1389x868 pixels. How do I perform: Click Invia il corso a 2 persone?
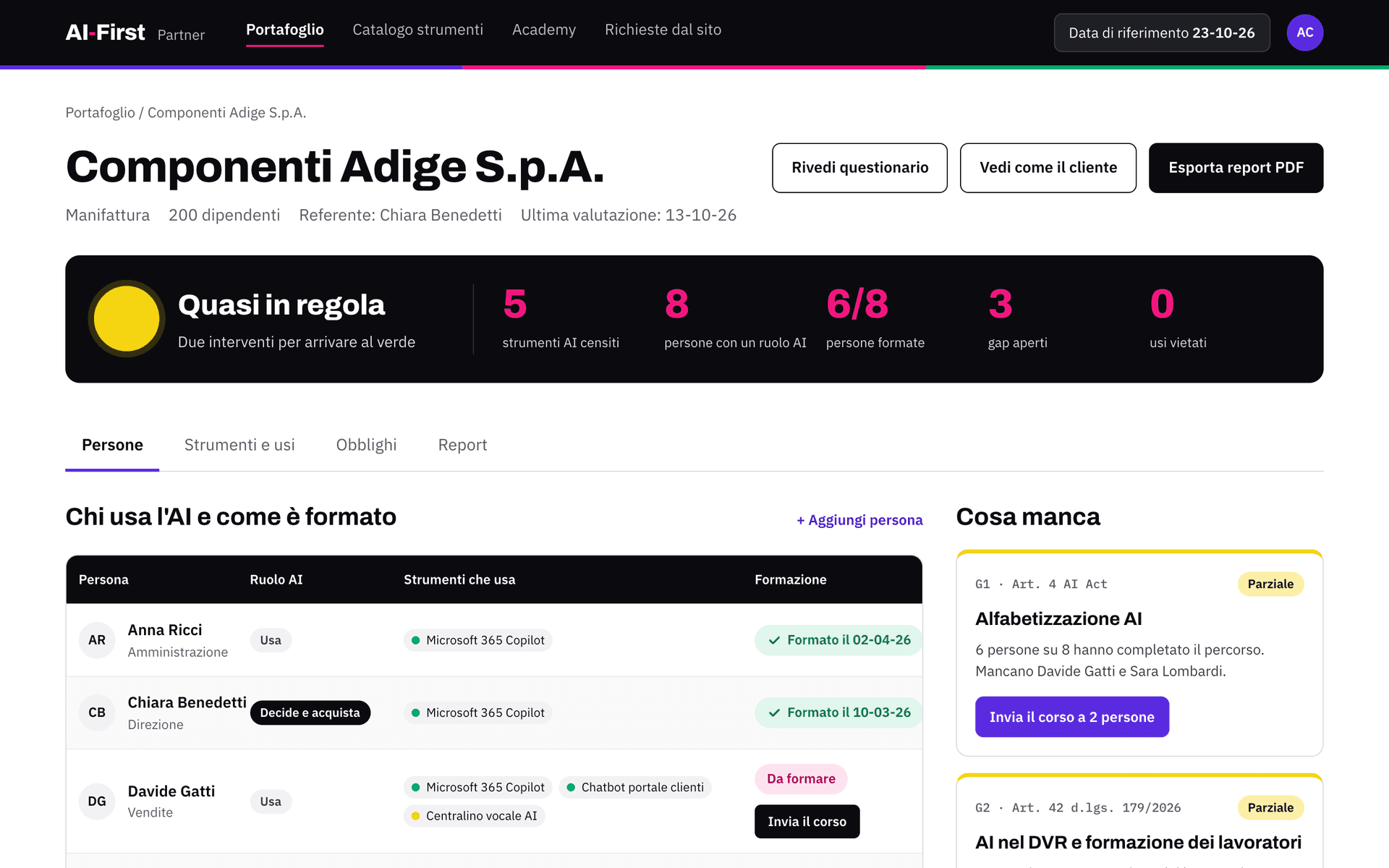click(1071, 717)
